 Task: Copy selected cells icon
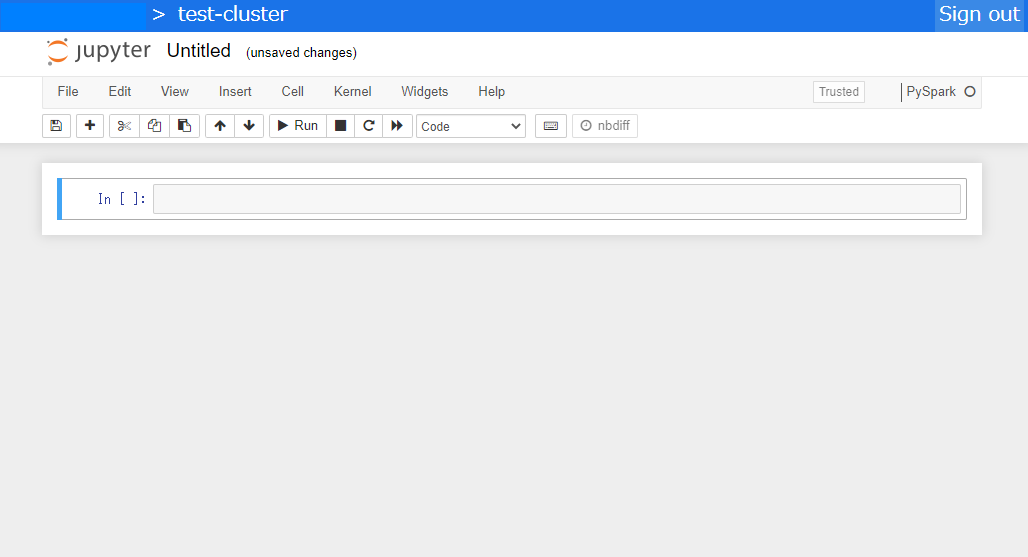tap(154, 126)
